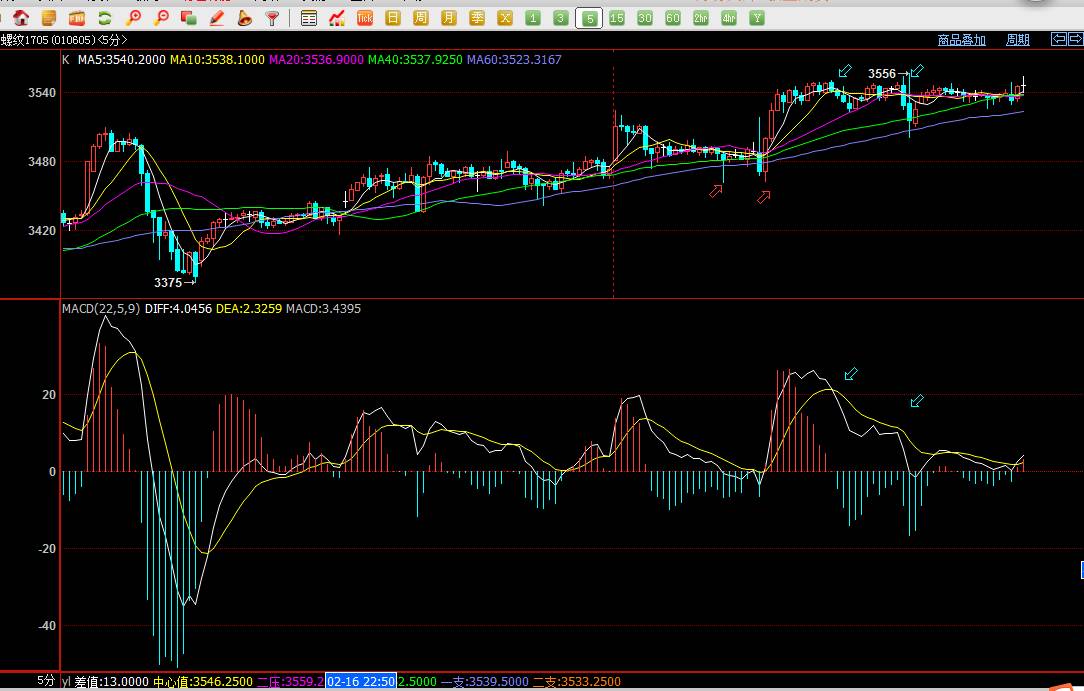1084x691 pixels.
Task: Switch chart to daily (日) period
Action: click(393, 18)
